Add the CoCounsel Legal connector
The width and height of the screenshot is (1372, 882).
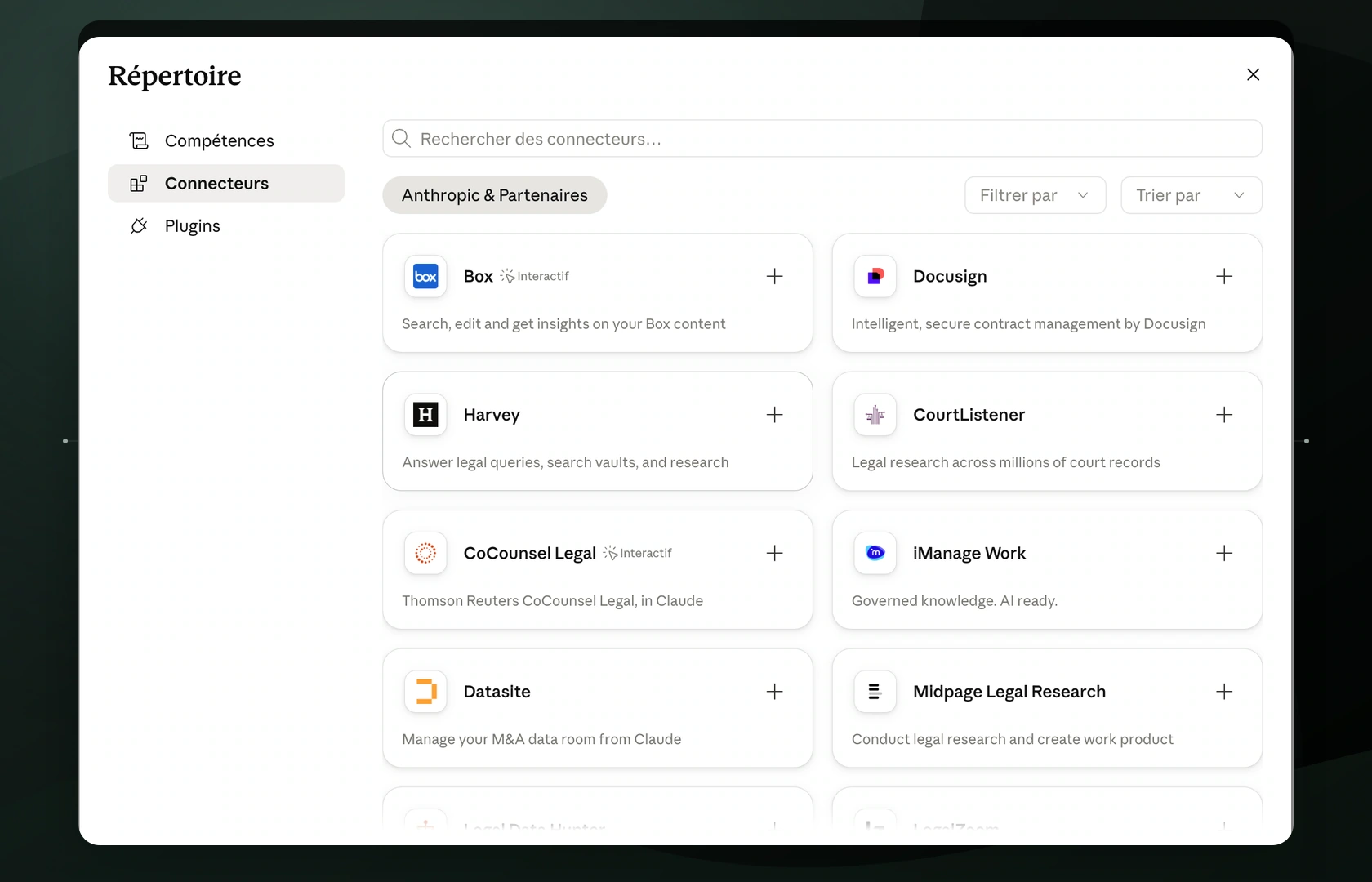[x=775, y=553]
